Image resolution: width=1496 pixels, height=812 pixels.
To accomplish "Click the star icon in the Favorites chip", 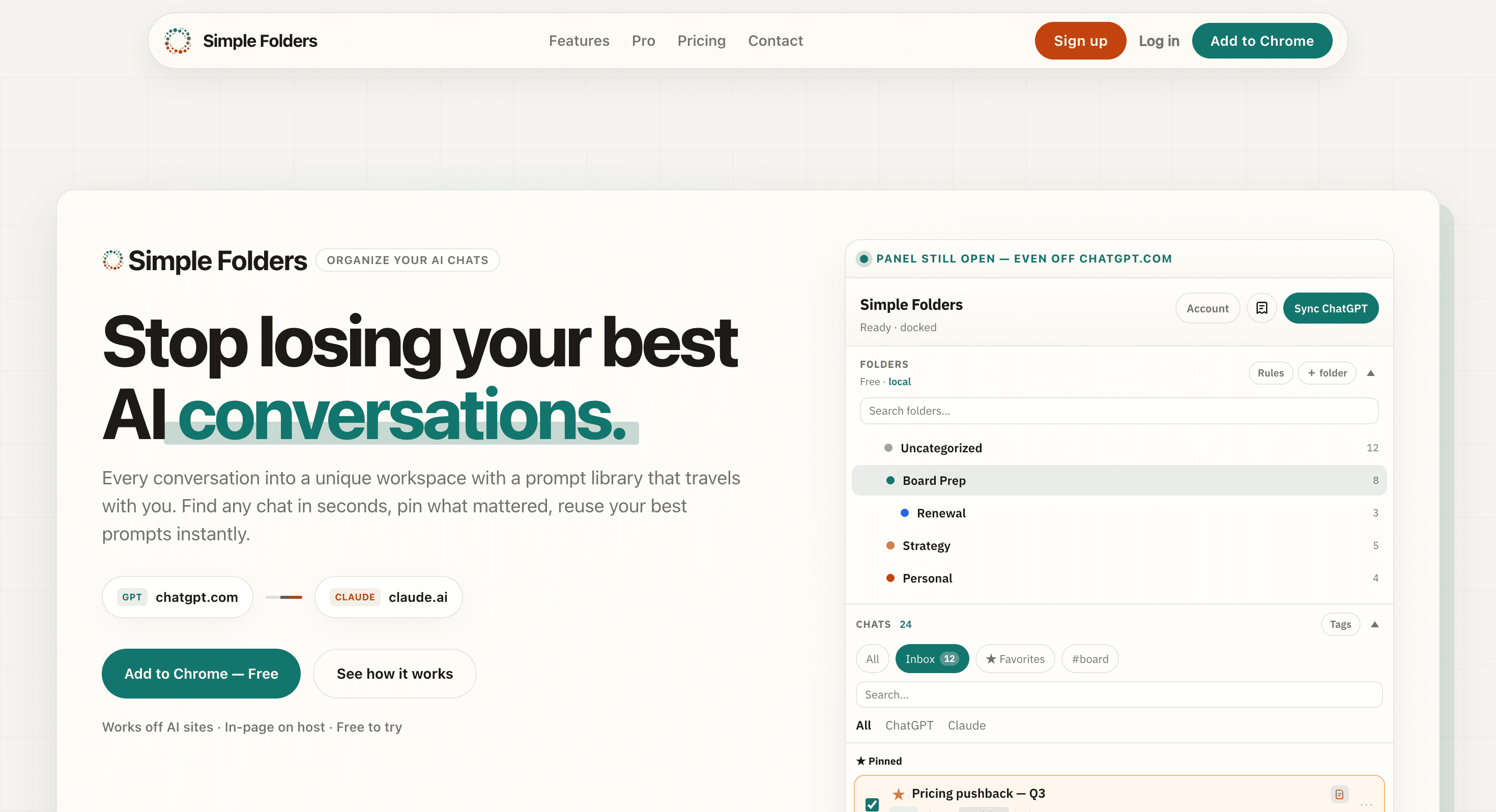I will [x=991, y=659].
